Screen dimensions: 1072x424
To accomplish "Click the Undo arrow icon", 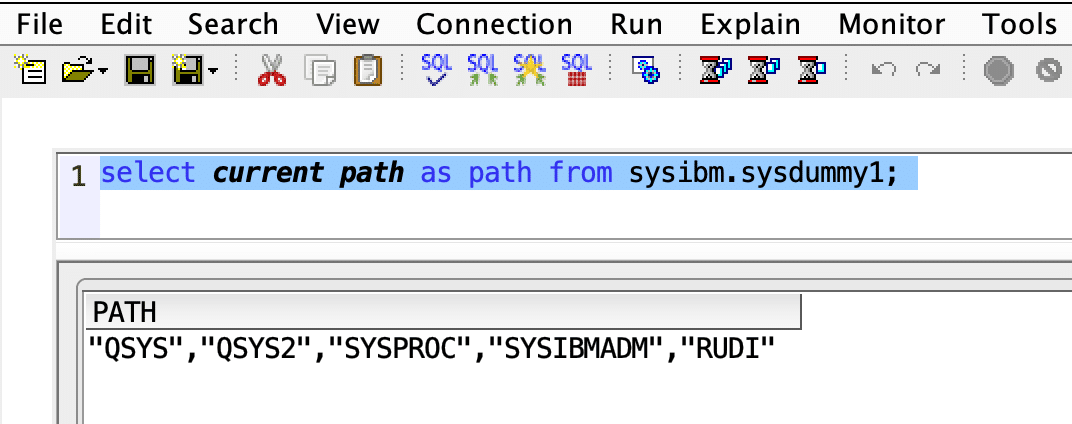I will click(884, 70).
